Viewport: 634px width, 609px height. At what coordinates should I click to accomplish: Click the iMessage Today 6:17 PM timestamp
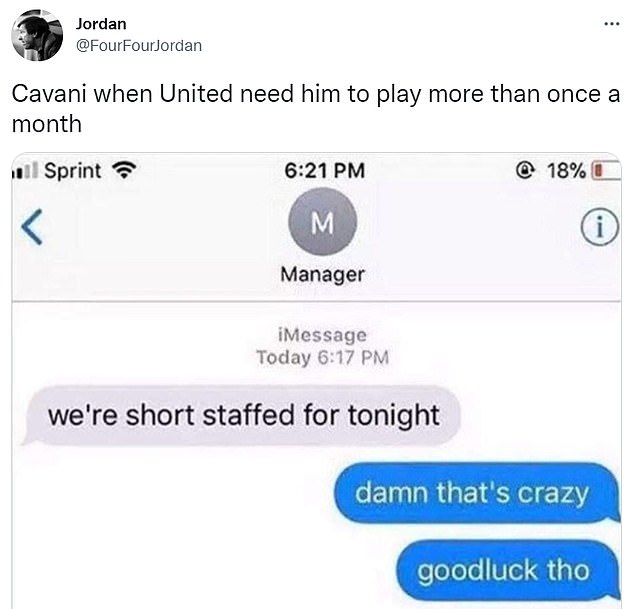tap(323, 347)
